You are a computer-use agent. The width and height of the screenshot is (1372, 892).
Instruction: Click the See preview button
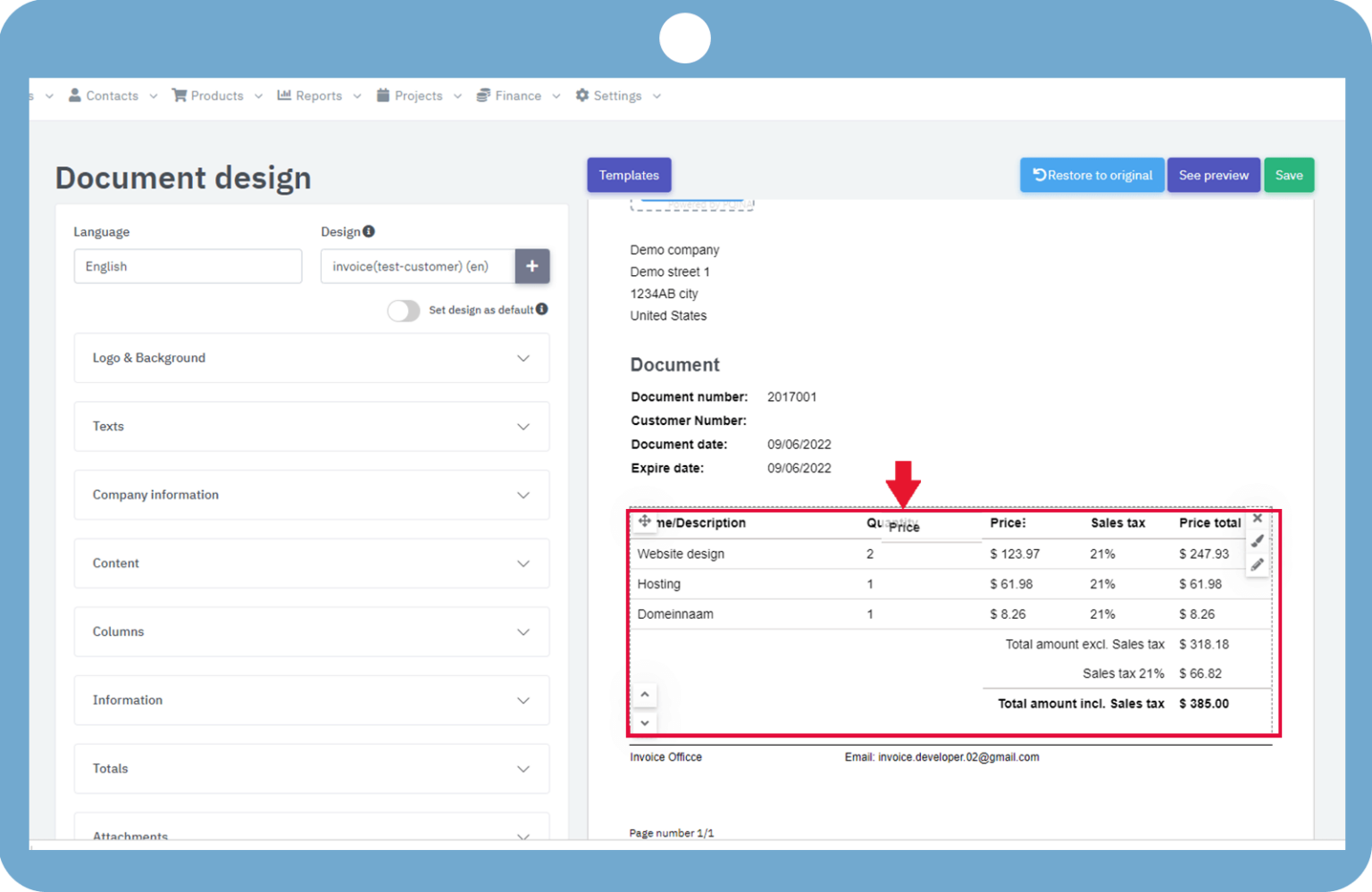1213,175
